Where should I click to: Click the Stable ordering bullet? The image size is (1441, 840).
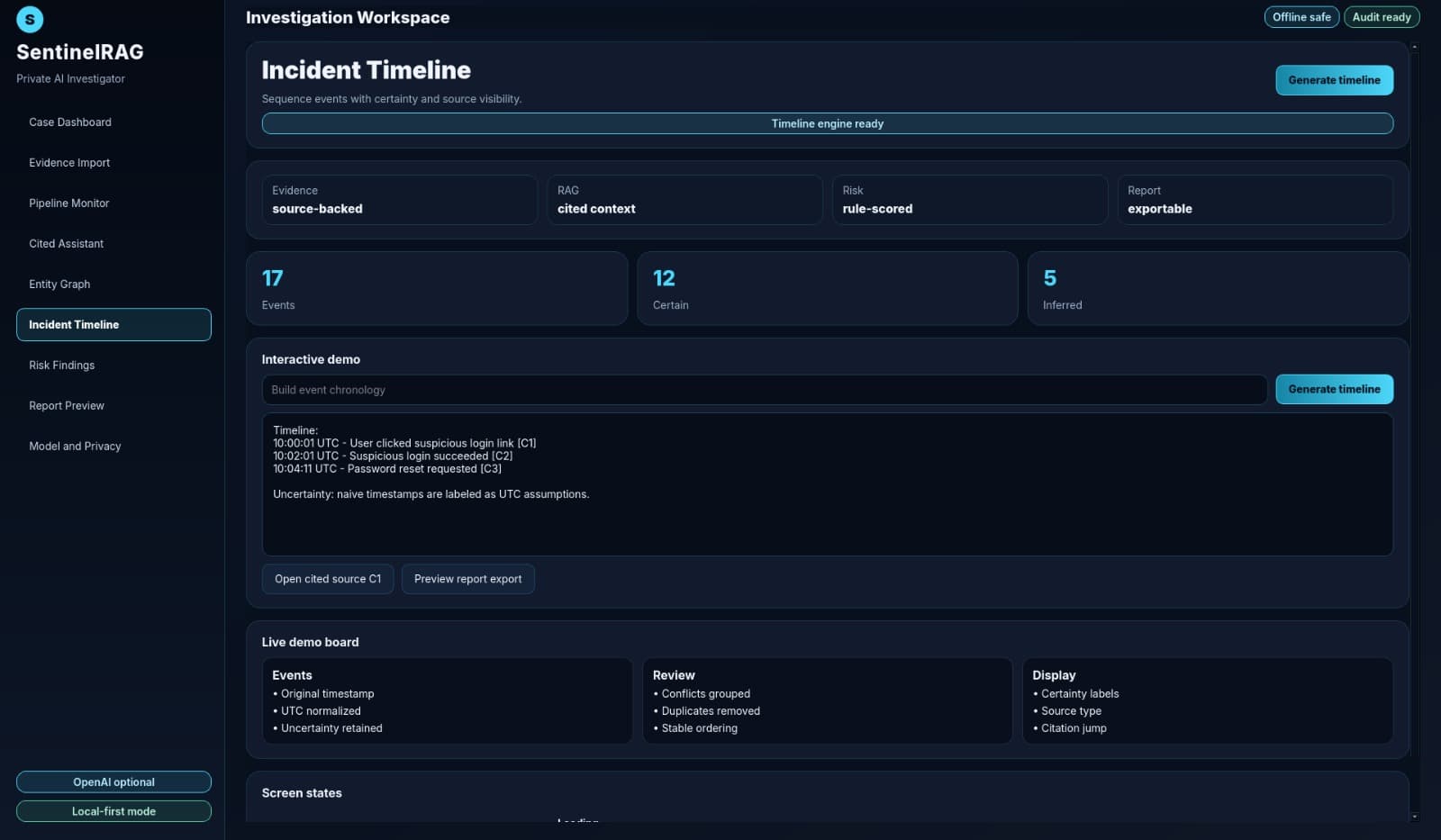click(x=695, y=728)
